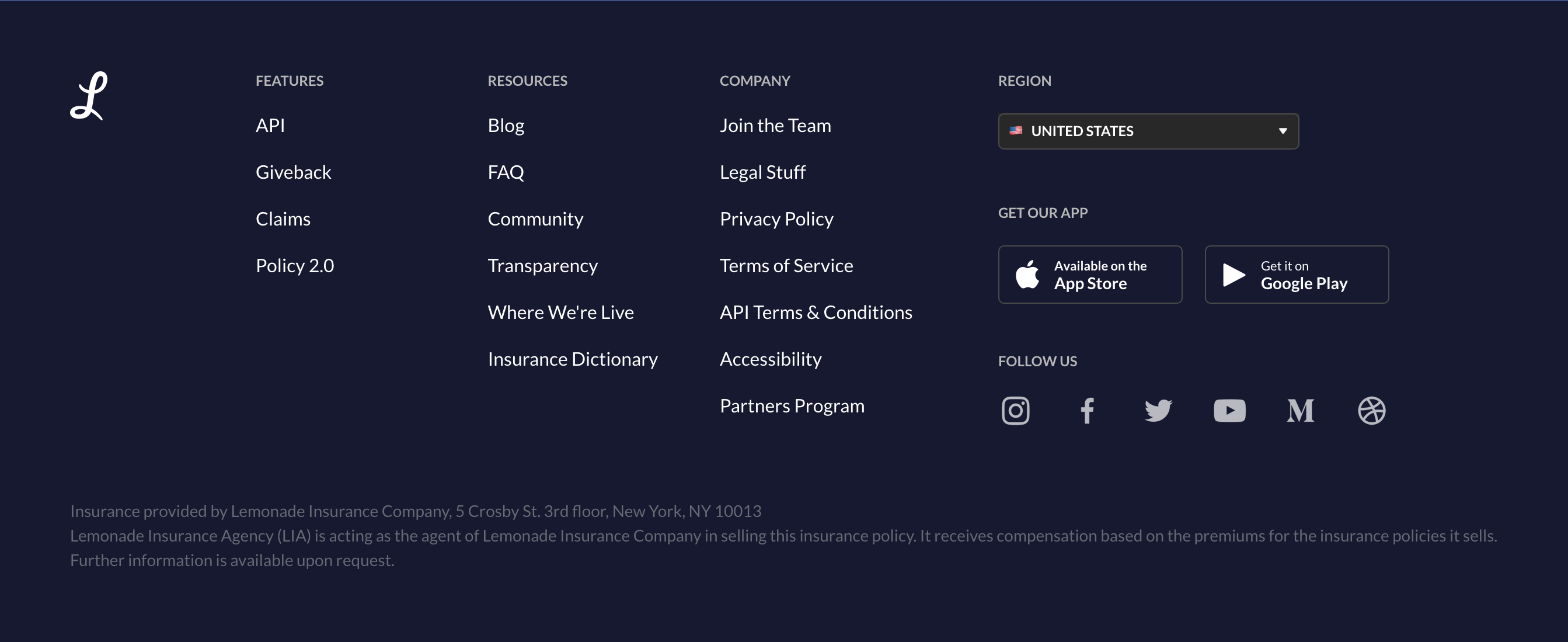Open the Dribbble basketball icon

[1371, 411]
